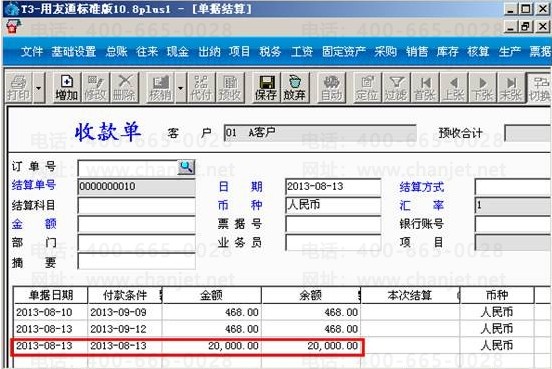This screenshot has width=552, height=369.
Task: Open the 项目 menu
Action: coord(239,52)
